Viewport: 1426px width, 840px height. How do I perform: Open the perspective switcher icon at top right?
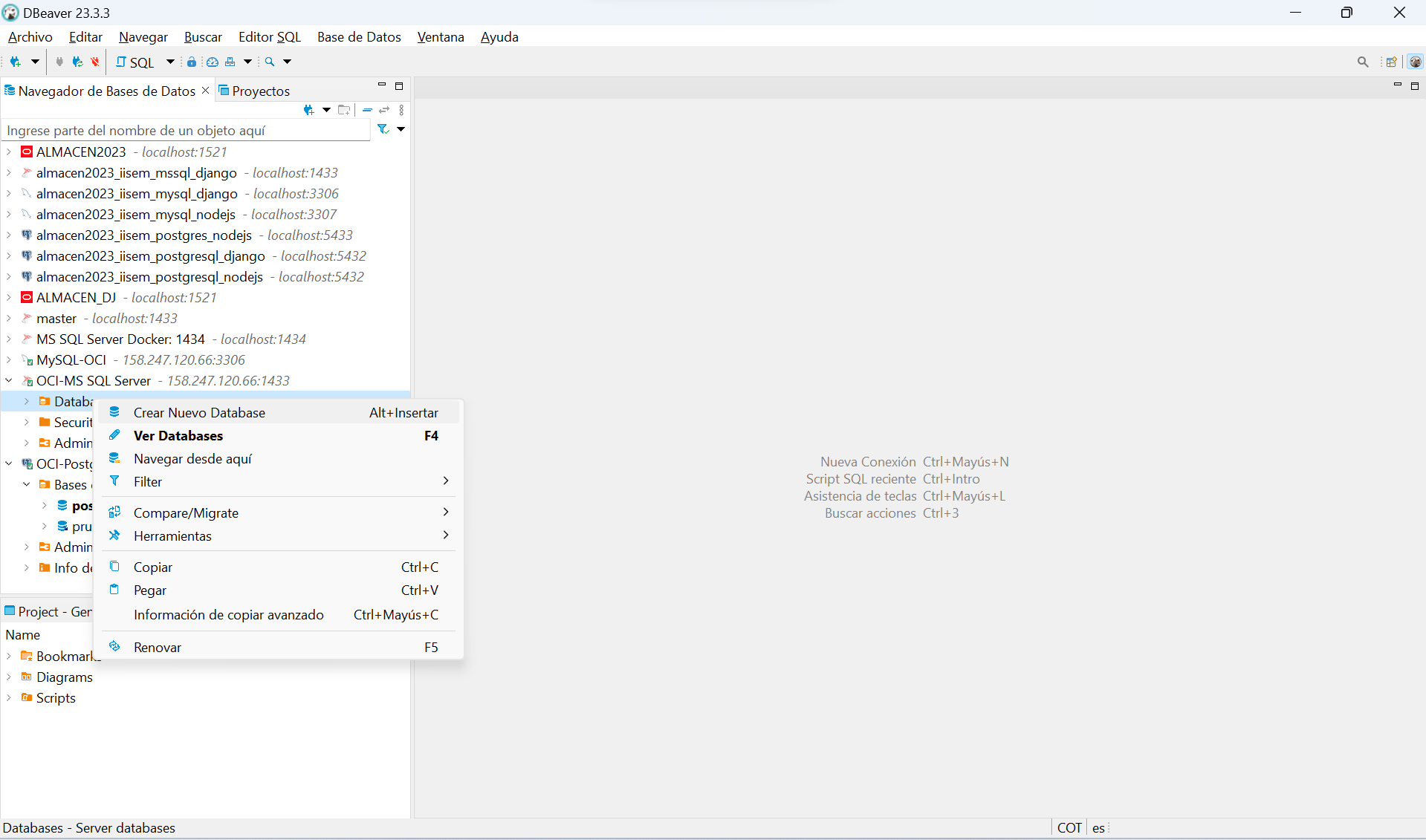pos(1391,62)
